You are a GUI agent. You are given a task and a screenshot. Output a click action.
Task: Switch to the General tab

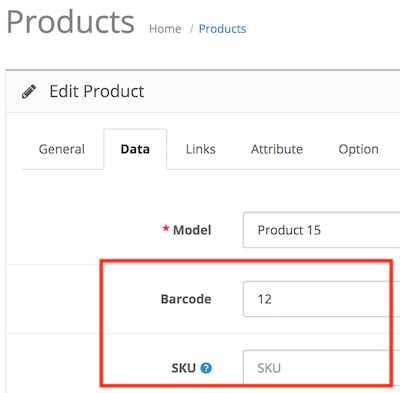(62, 149)
